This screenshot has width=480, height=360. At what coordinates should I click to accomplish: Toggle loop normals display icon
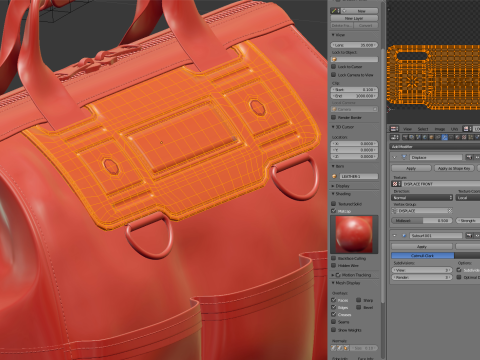click(340, 348)
